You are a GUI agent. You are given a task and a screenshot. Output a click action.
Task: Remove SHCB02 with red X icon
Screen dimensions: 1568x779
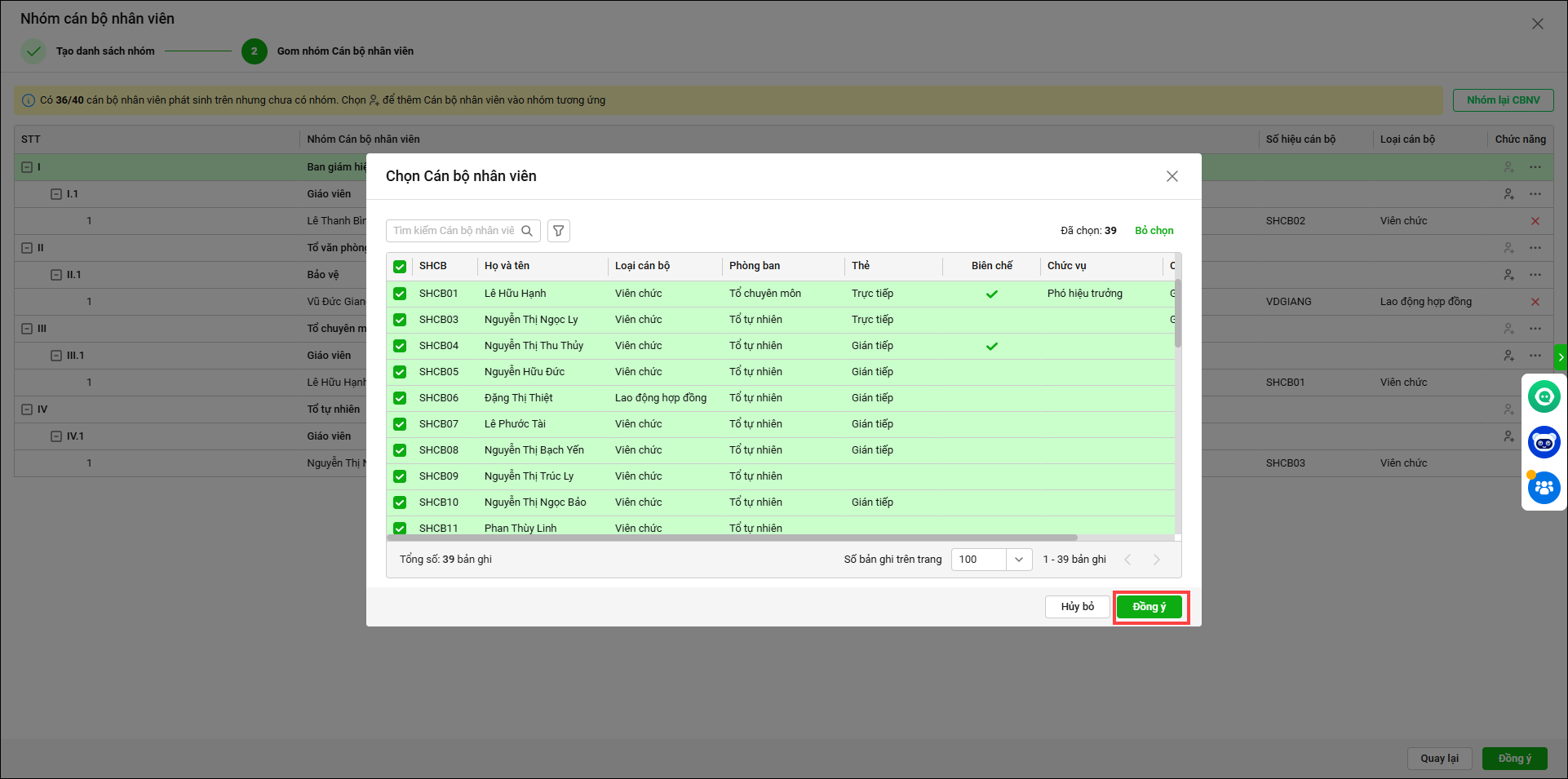pos(1535,221)
